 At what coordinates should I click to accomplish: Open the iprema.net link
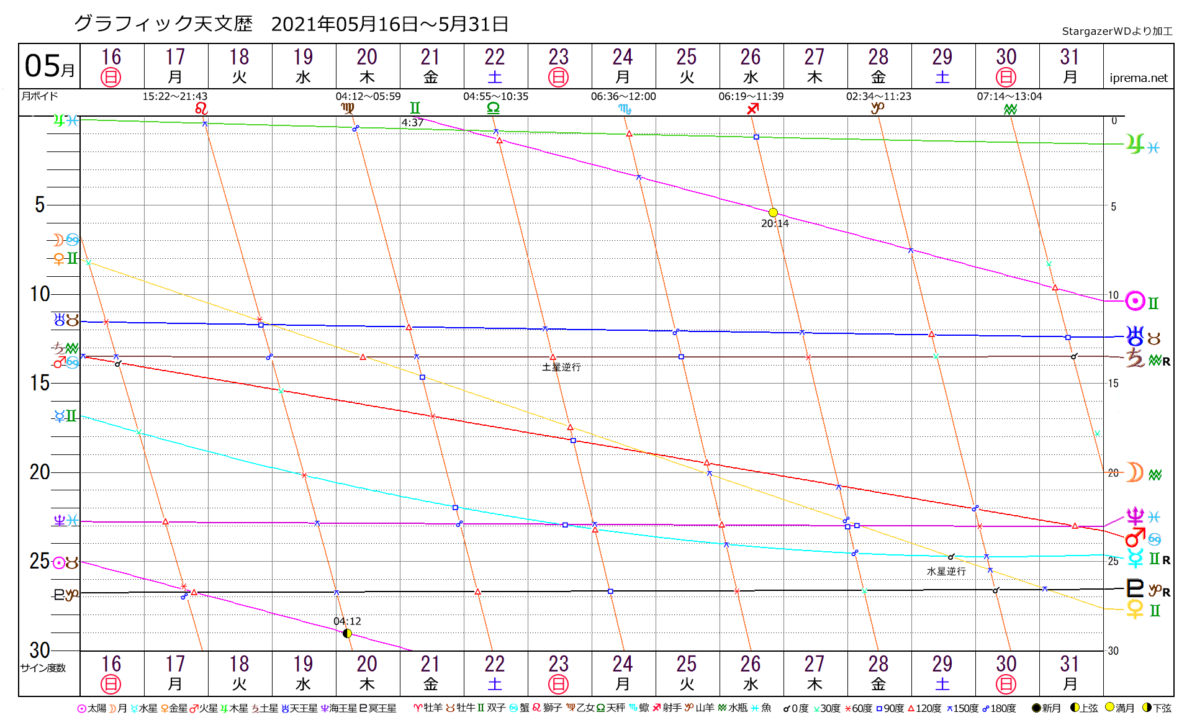[x=1139, y=77]
